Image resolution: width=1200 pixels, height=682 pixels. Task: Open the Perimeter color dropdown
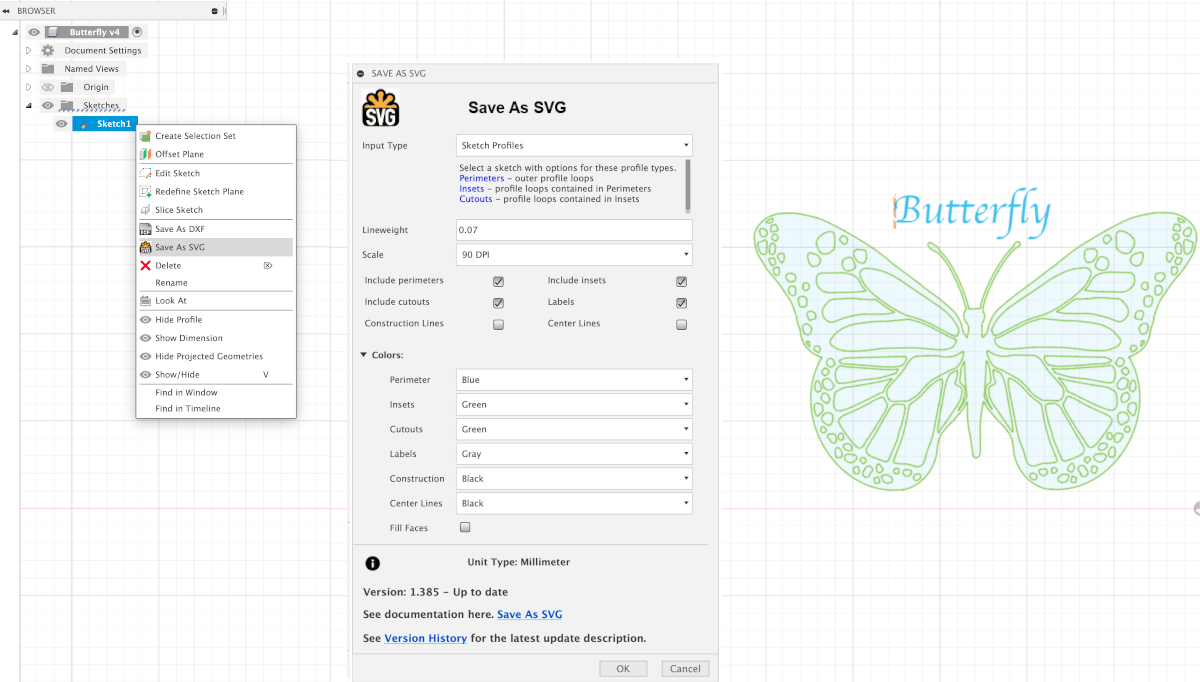[574, 380]
